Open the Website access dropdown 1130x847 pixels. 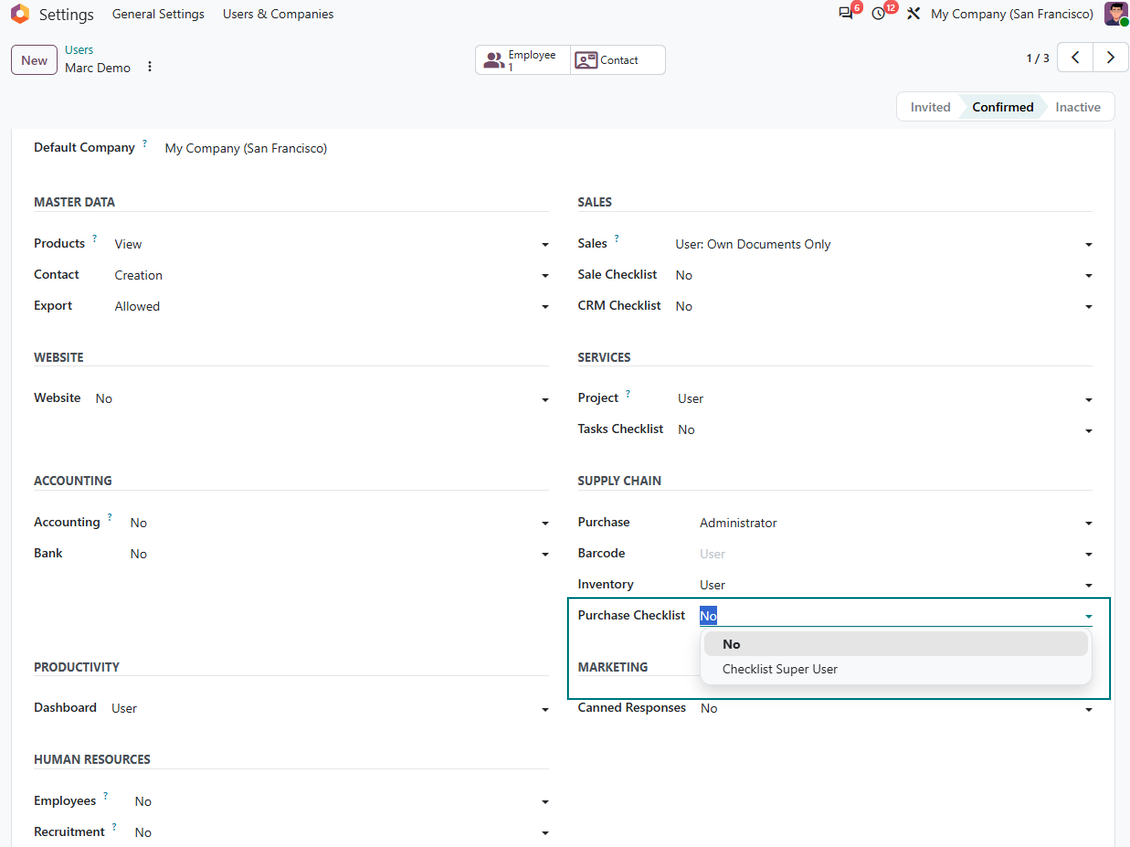pos(321,399)
